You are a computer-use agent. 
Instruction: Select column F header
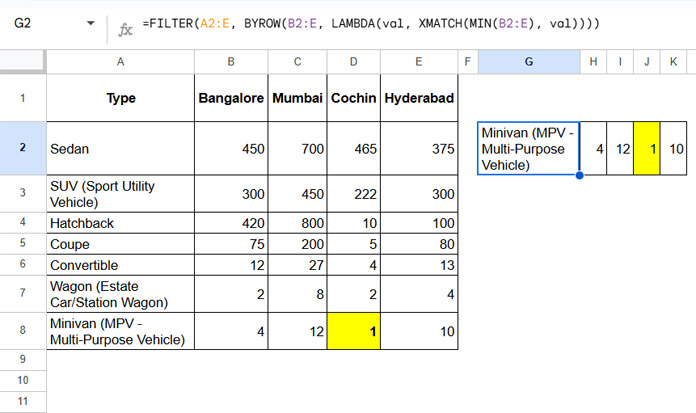pyautogui.click(x=467, y=62)
